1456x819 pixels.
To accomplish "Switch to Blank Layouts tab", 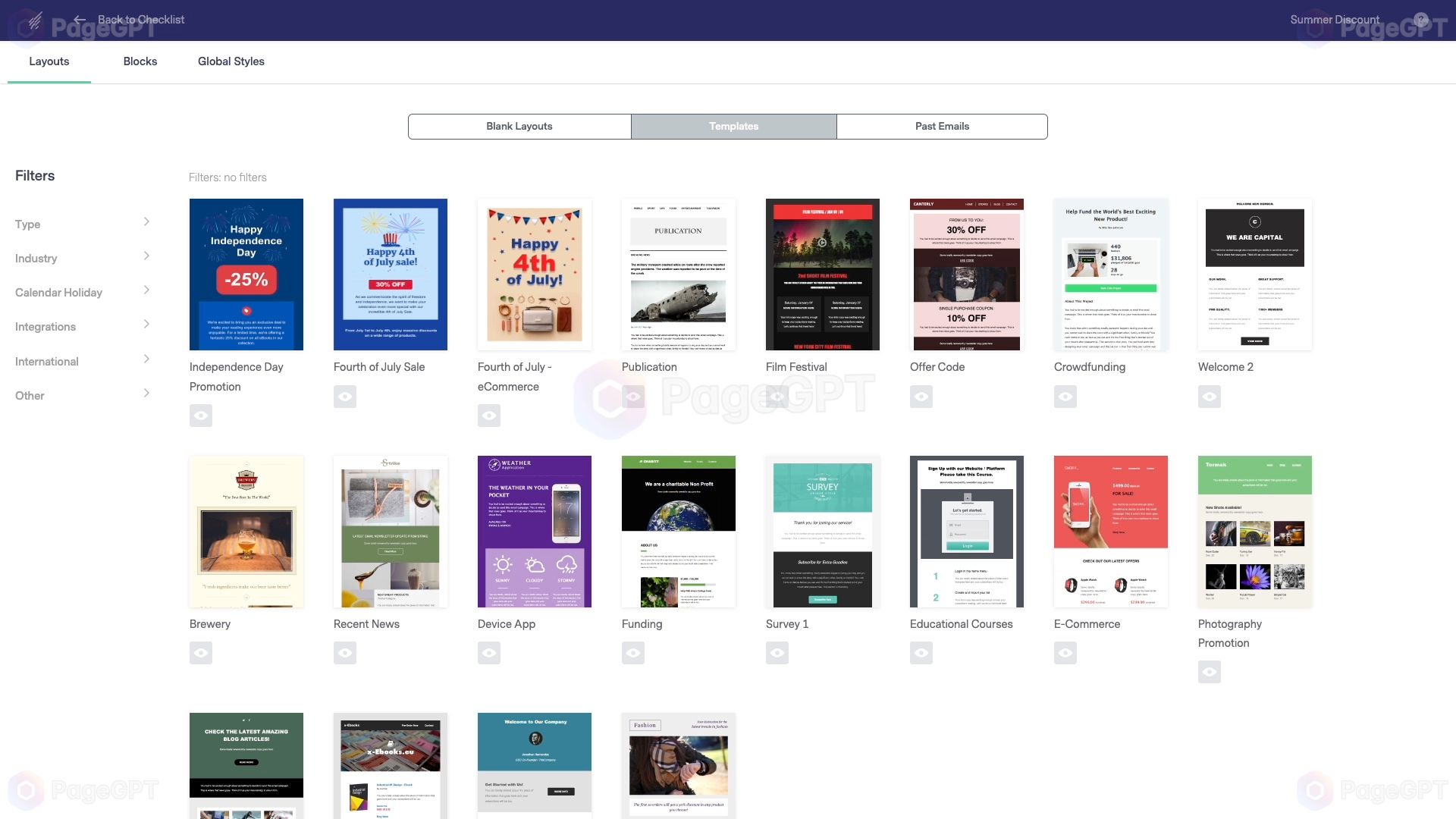I will [x=519, y=126].
